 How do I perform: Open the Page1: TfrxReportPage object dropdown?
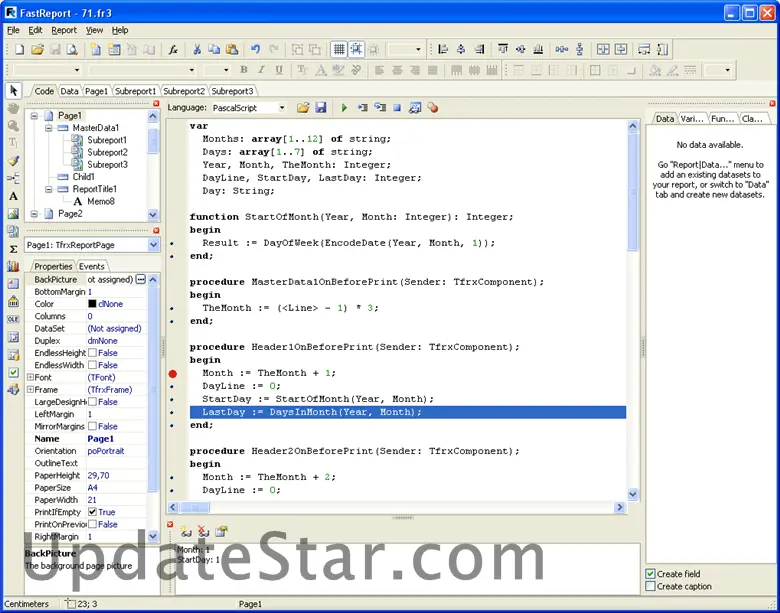tap(153, 245)
